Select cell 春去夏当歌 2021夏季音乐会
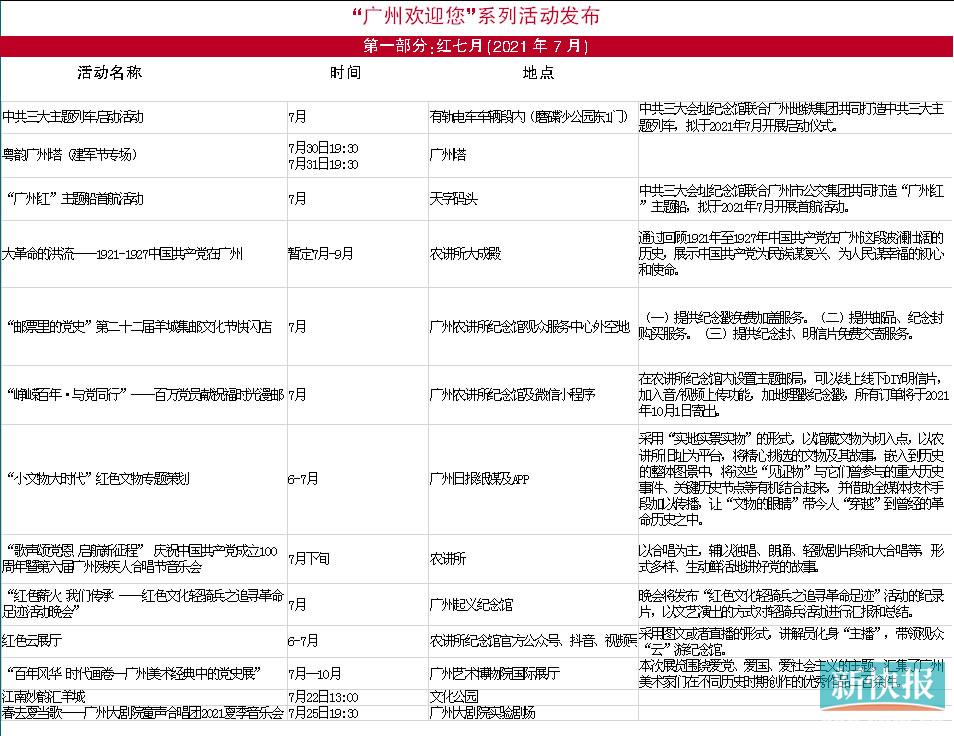The image size is (954, 736). coord(143,712)
